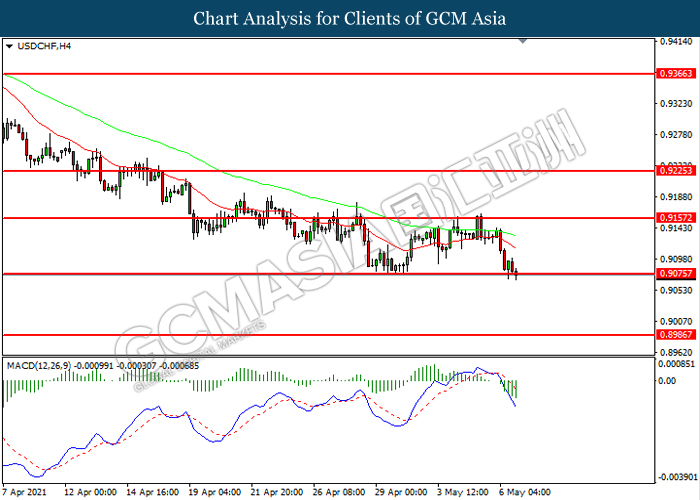This screenshot has width=700, height=500.
Task: Click the MACD 0.00 zero level value
Action: (667, 381)
